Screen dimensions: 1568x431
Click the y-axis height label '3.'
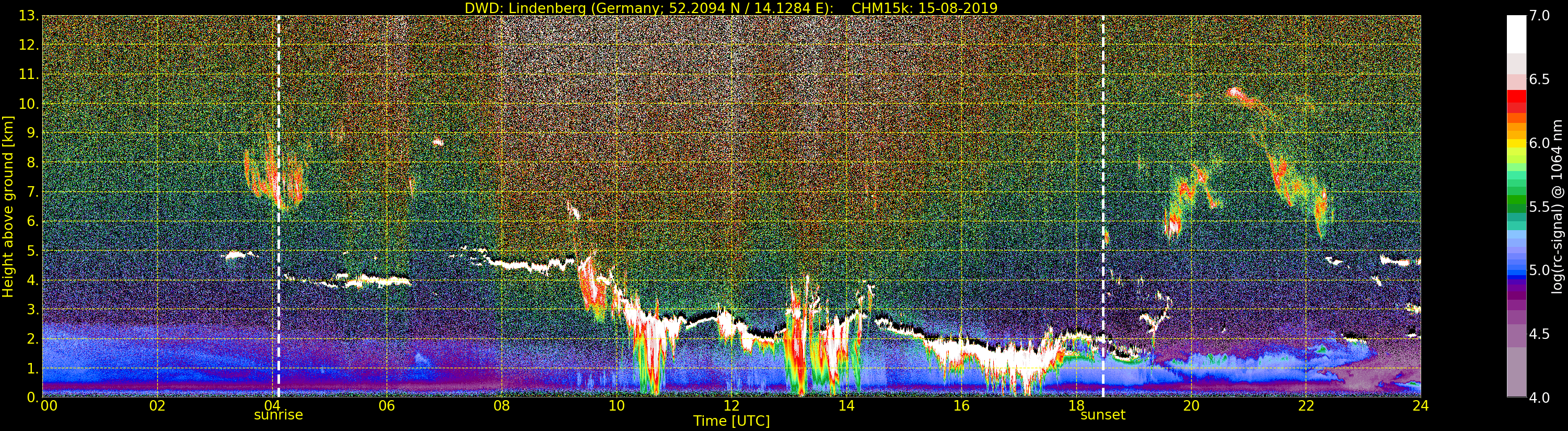[x=32, y=310]
